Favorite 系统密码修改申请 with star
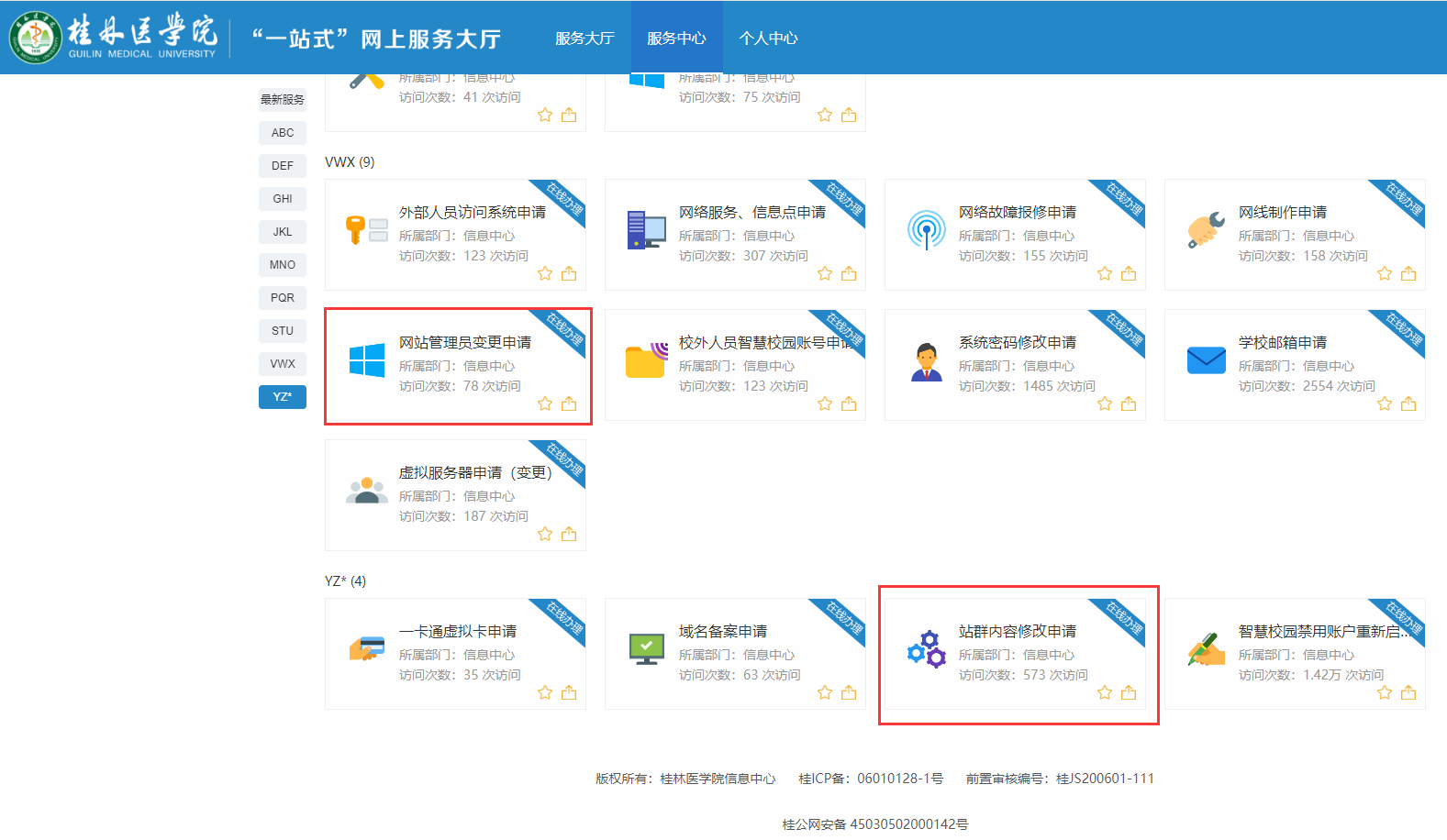Viewport: 1447px width, 840px height. point(1105,403)
